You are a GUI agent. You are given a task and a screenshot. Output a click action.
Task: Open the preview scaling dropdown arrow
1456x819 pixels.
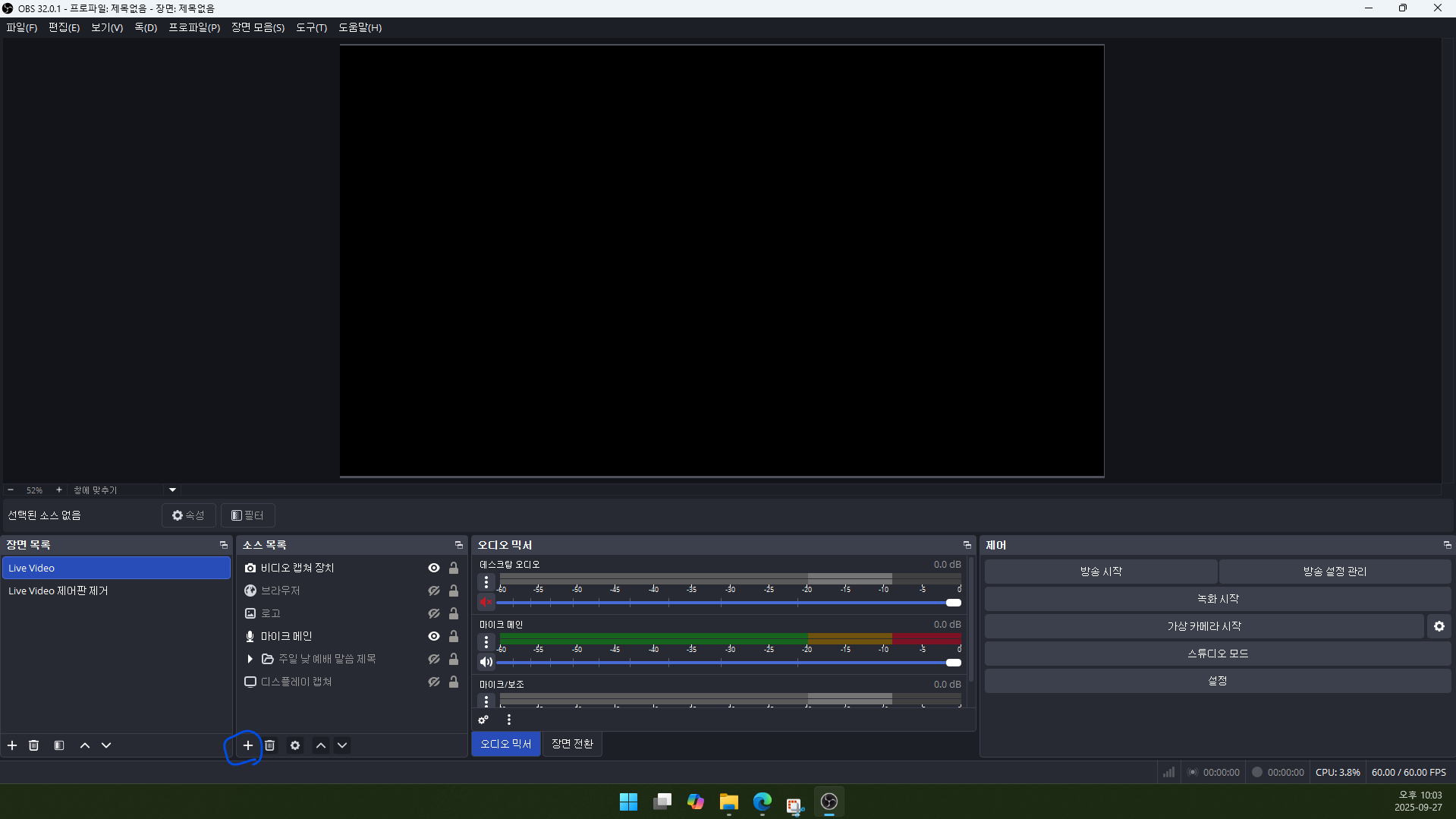pos(172,490)
